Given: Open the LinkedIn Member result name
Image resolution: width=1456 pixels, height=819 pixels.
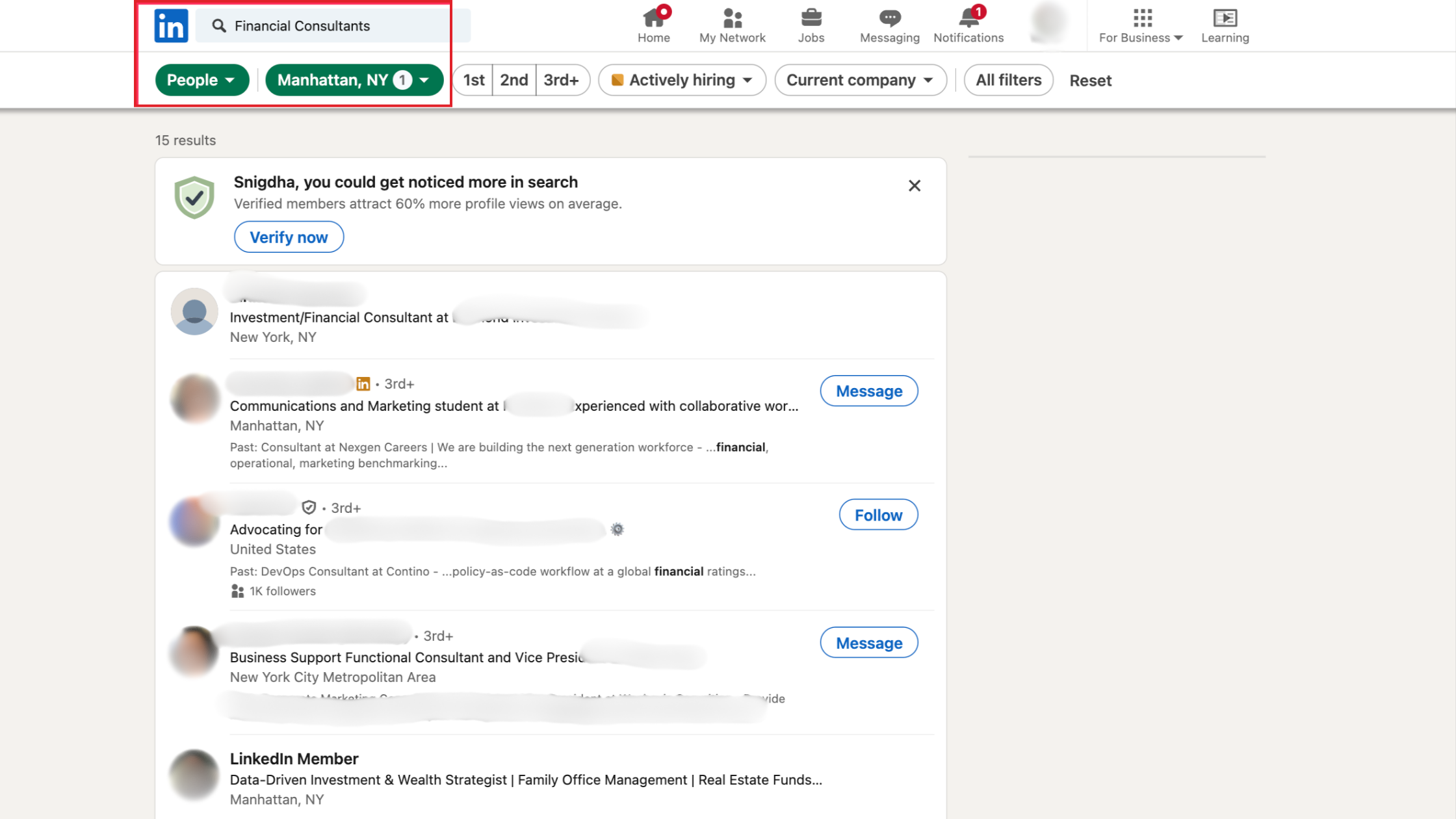Looking at the screenshot, I should [x=294, y=759].
